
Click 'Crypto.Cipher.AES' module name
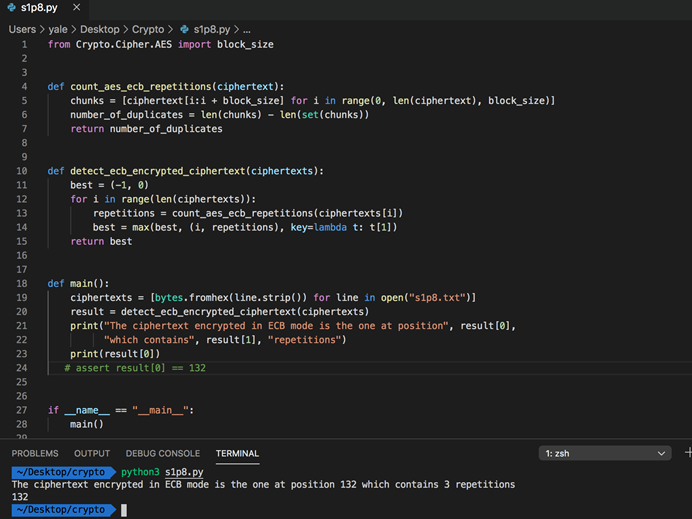pos(124,45)
